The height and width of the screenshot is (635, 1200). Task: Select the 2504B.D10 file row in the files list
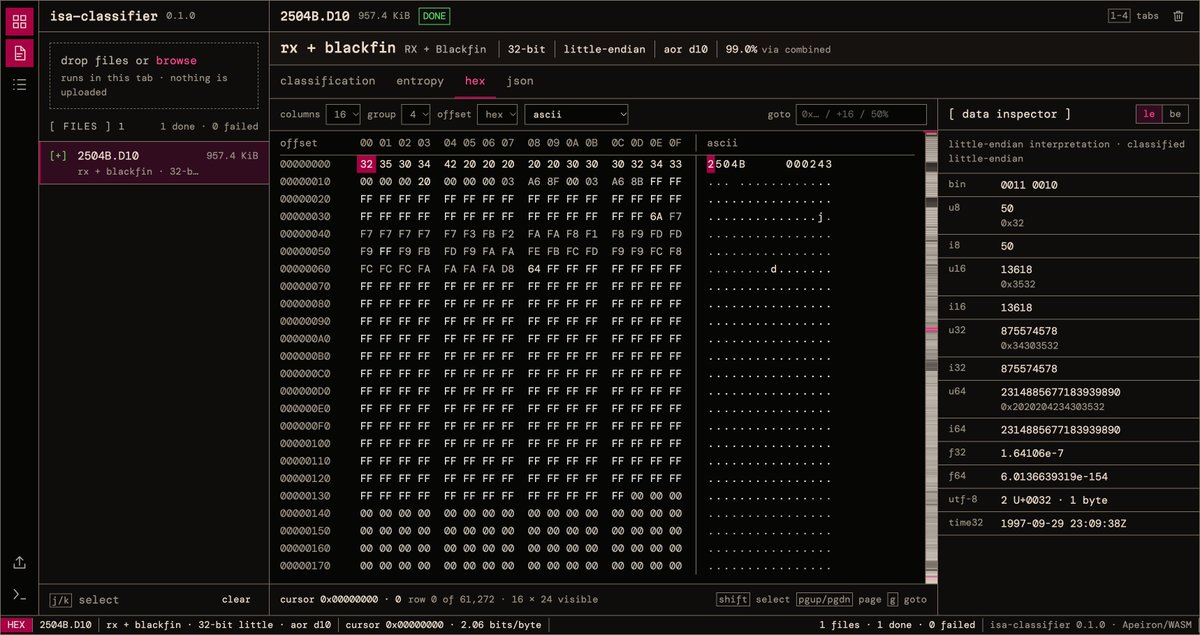tap(154, 163)
